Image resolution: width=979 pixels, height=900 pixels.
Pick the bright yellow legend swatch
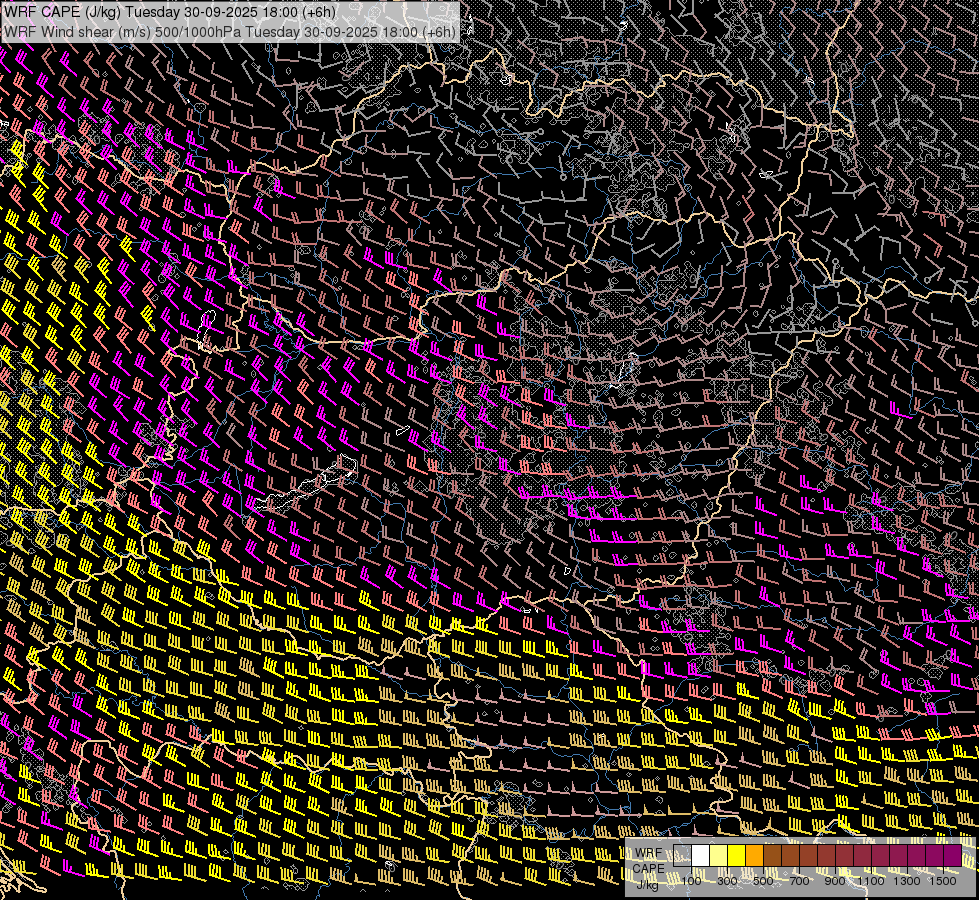click(737, 856)
